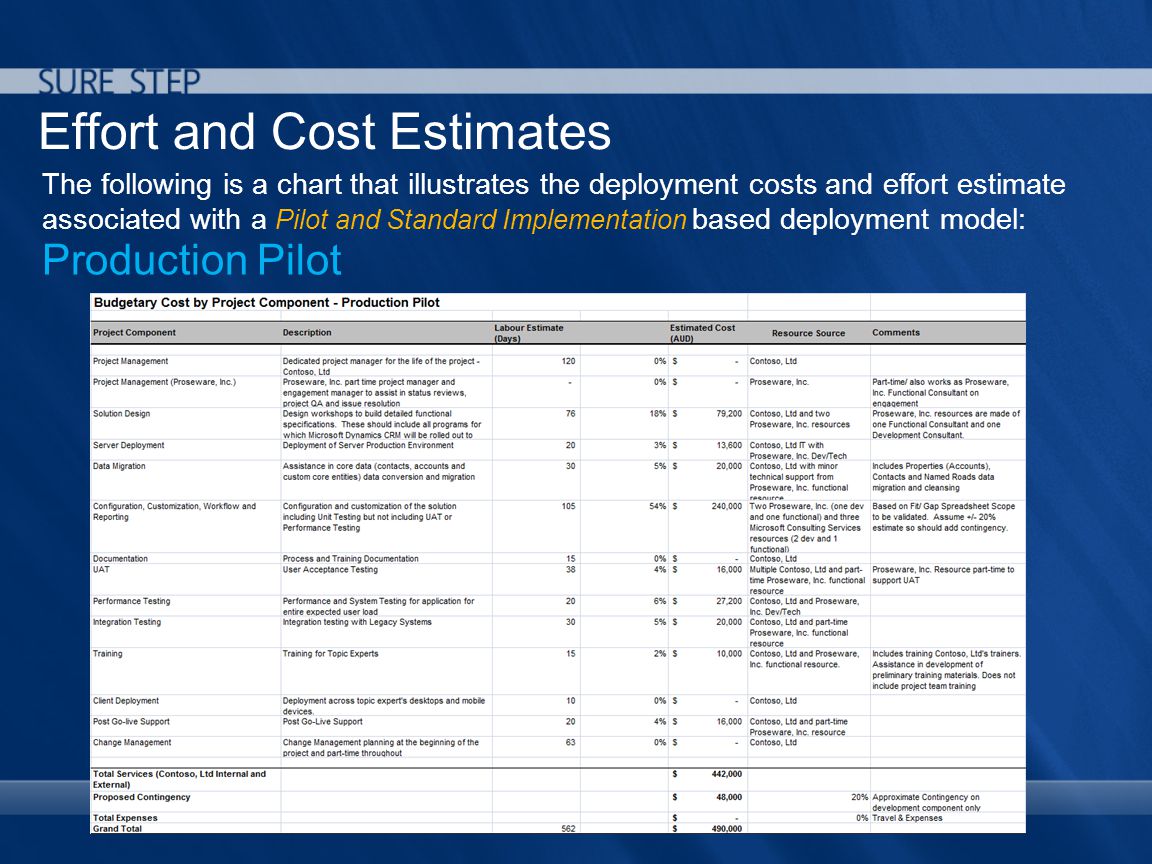Select labour value 120 for Project Management
The image size is (1152, 864).
coord(568,361)
